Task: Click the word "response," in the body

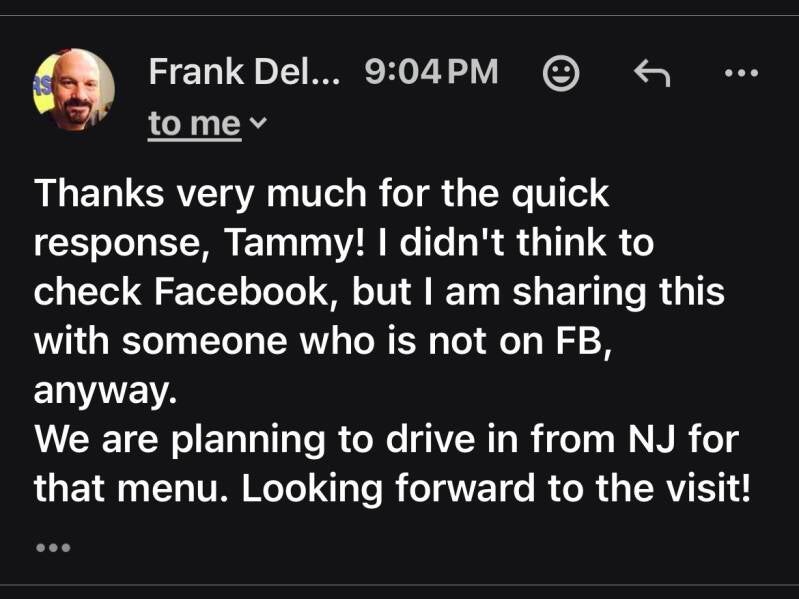Action: 109,241
